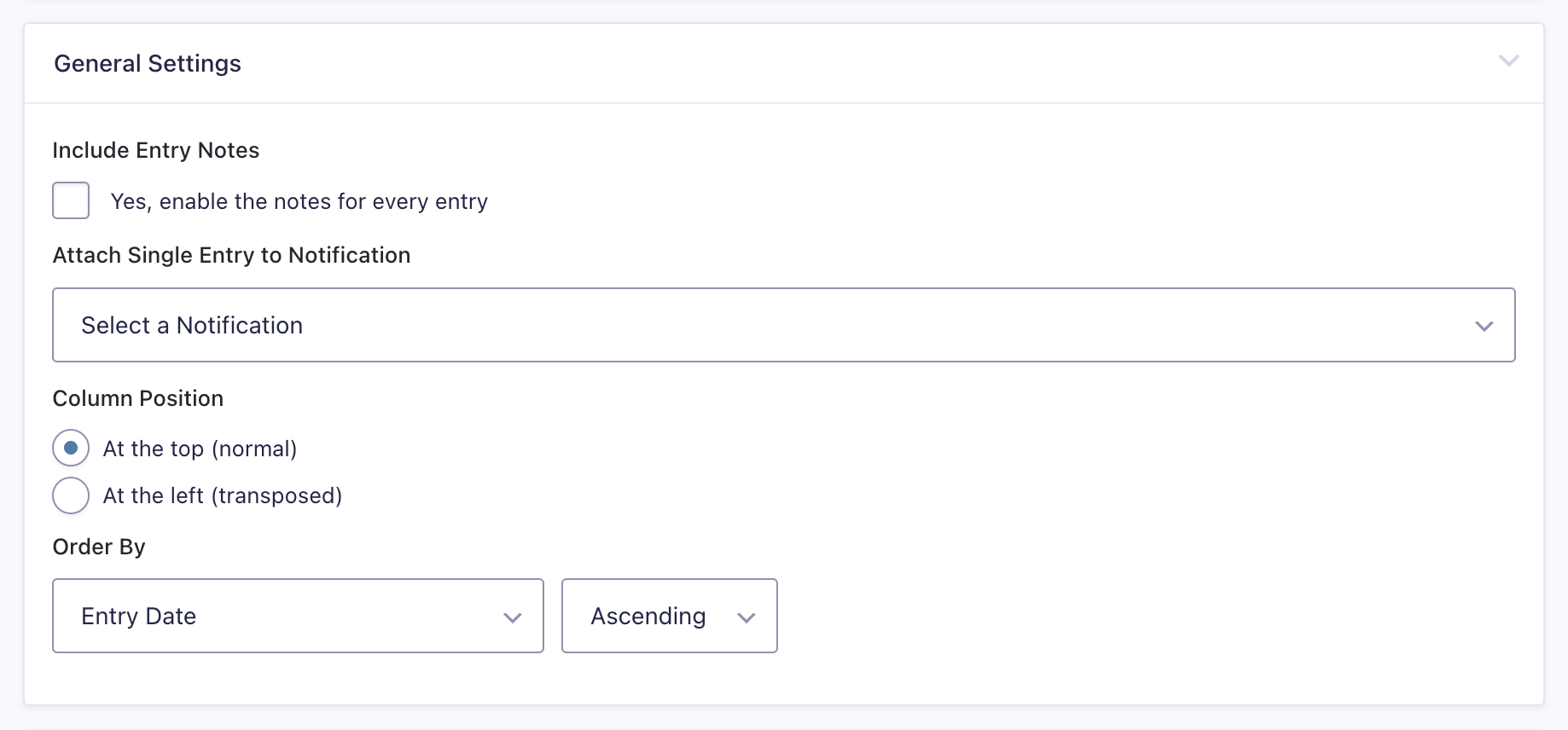Viewport: 1568px width, 730px height.
Task: Open the Select a Notification dropdown
Action: [784, 325]
